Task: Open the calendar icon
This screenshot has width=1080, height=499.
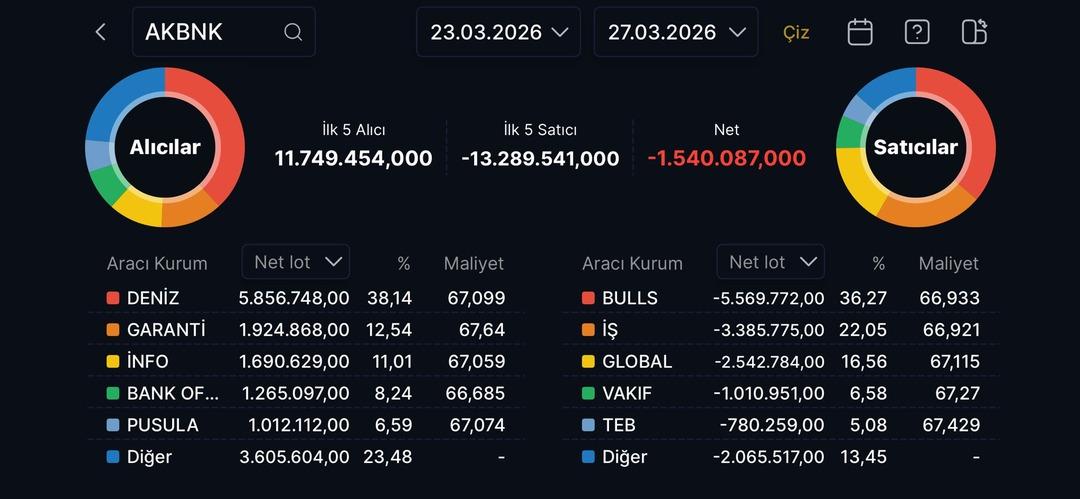Action: click(860, 32)
